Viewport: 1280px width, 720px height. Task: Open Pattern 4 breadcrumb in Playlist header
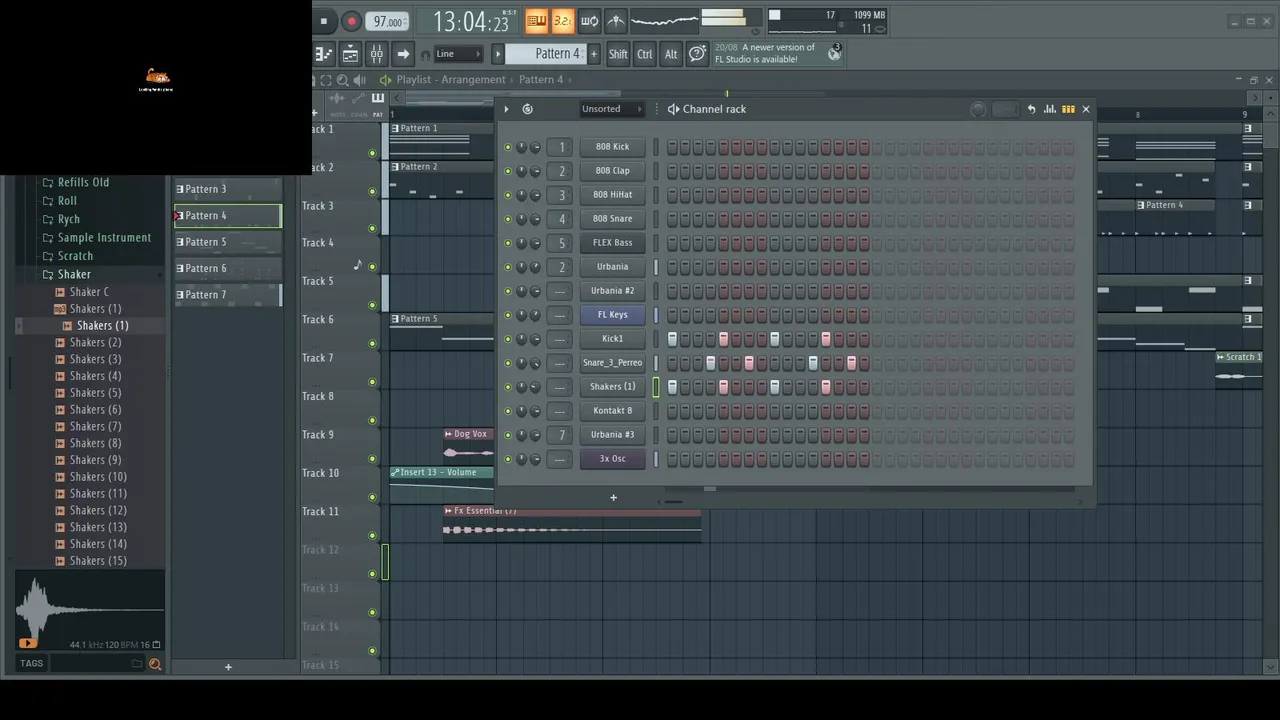[x=540, y=80]
